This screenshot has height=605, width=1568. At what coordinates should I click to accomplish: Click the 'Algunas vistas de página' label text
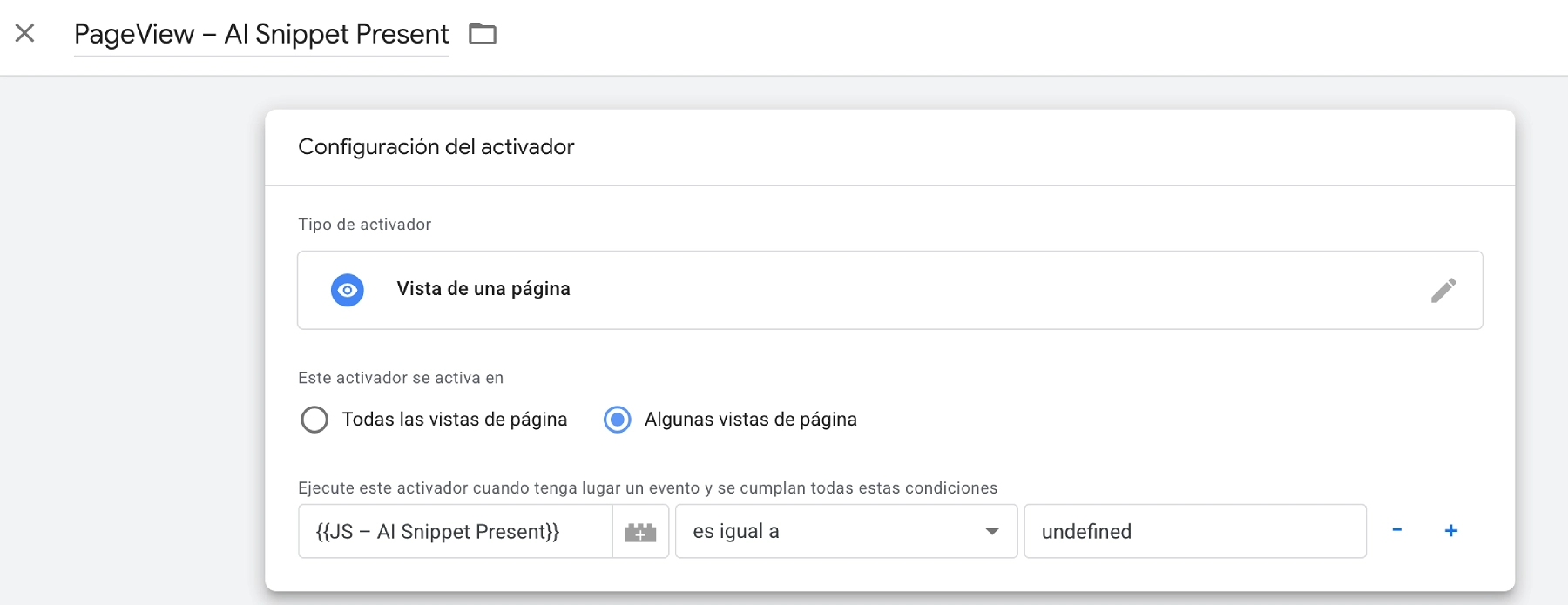click(x=750, y=420)
